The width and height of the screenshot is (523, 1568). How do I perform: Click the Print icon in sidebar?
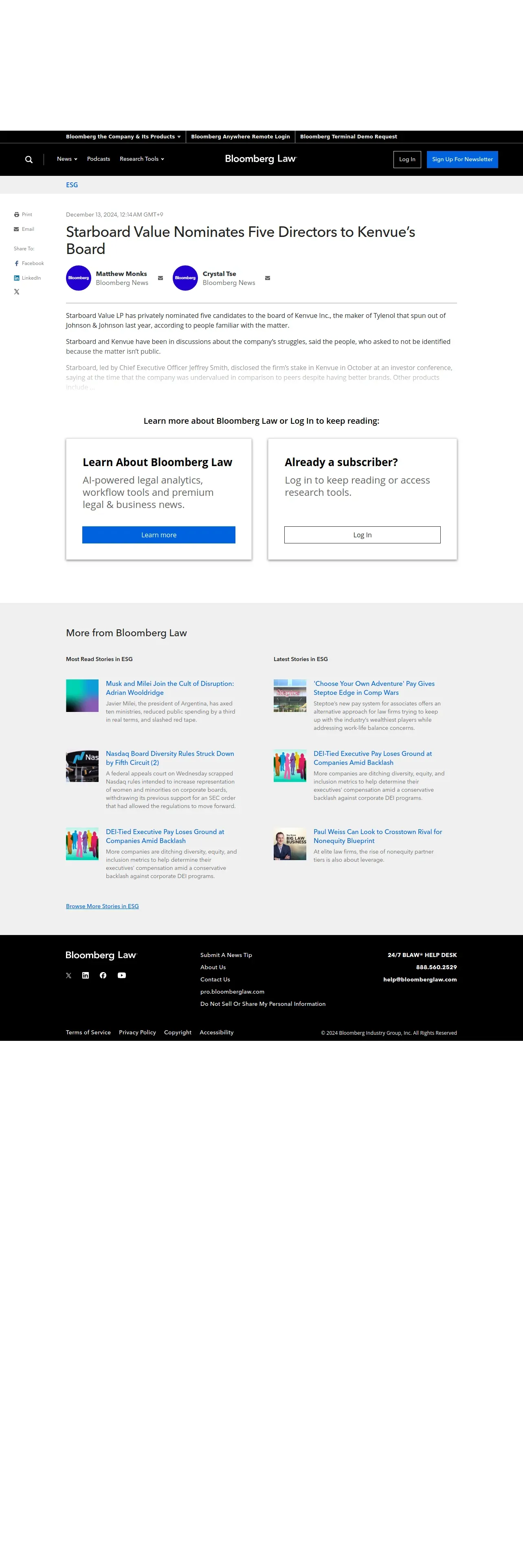point(16,215)
